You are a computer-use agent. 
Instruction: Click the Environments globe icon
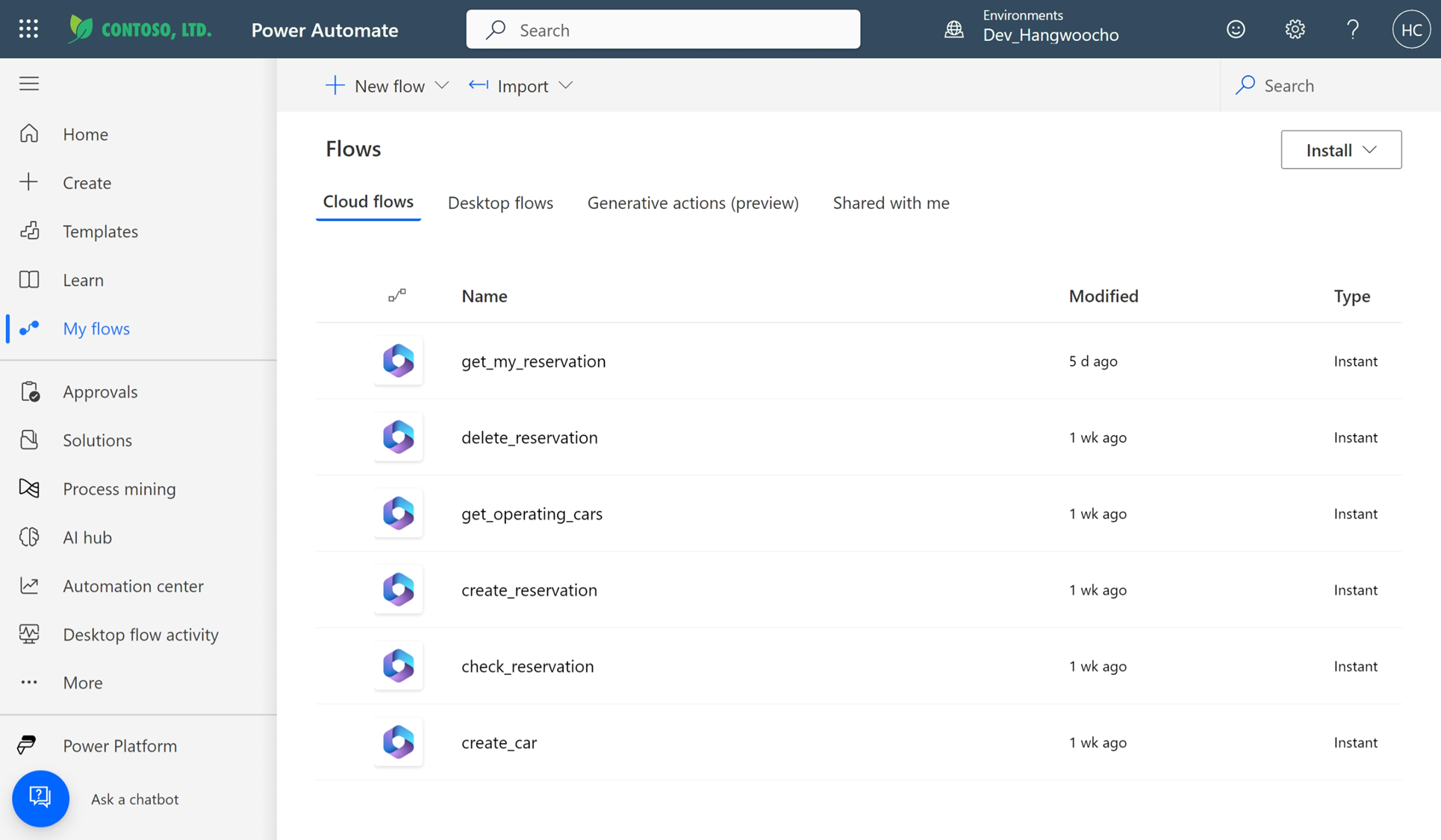click(x=953, y=29)
